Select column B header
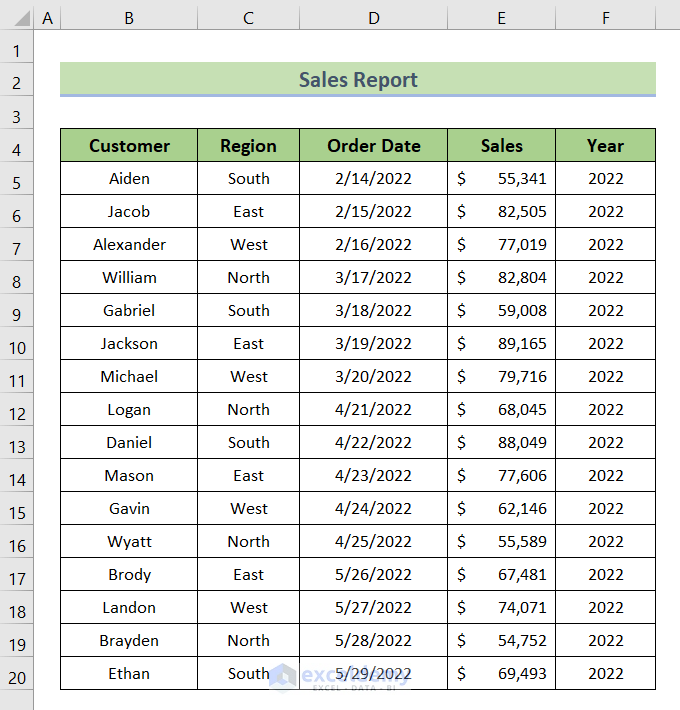This screenshot has width=680, height=710. click(x=129, y=17)
